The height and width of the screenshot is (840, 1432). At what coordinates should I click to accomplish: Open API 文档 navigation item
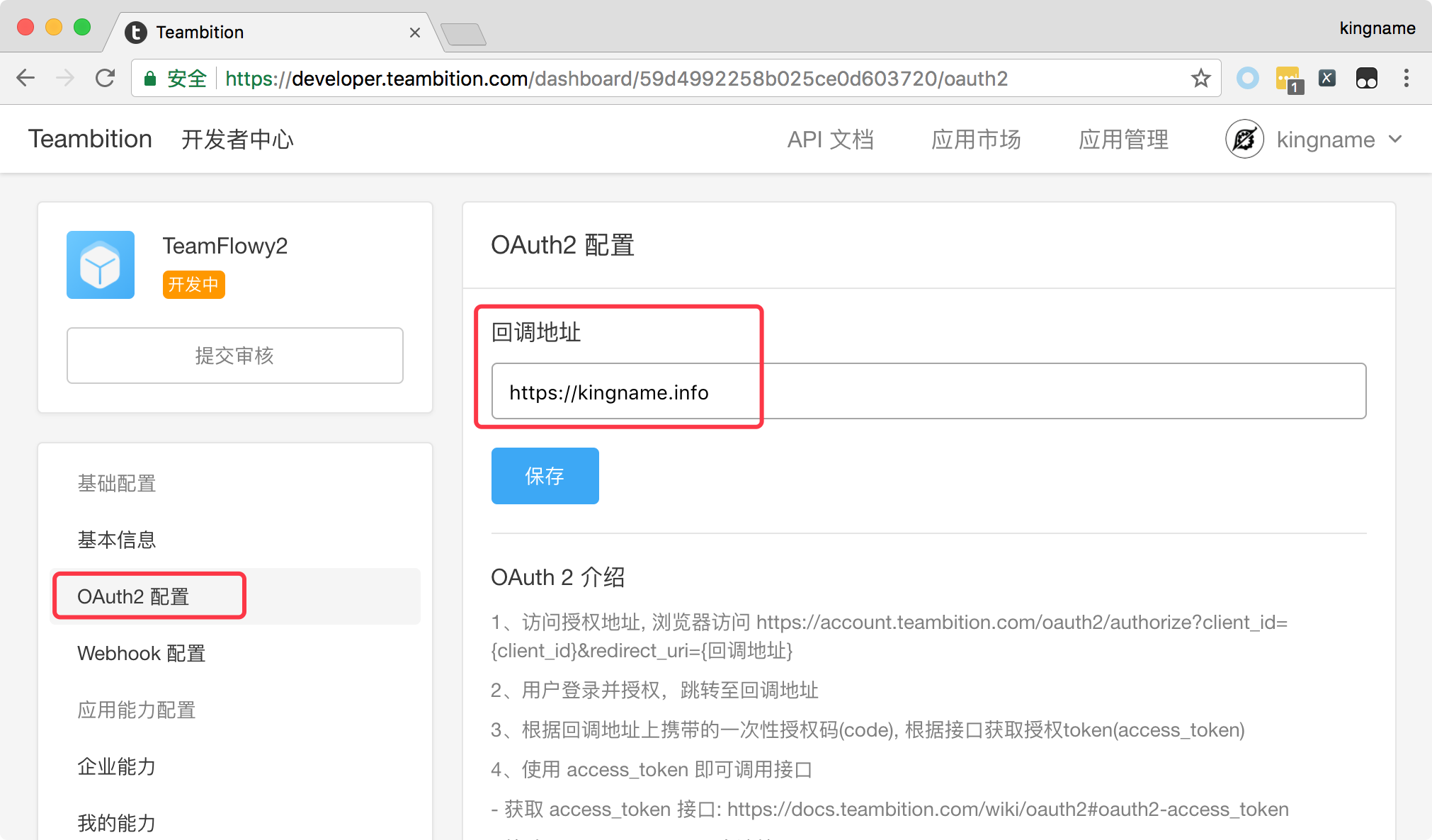[x=830, y=140]
